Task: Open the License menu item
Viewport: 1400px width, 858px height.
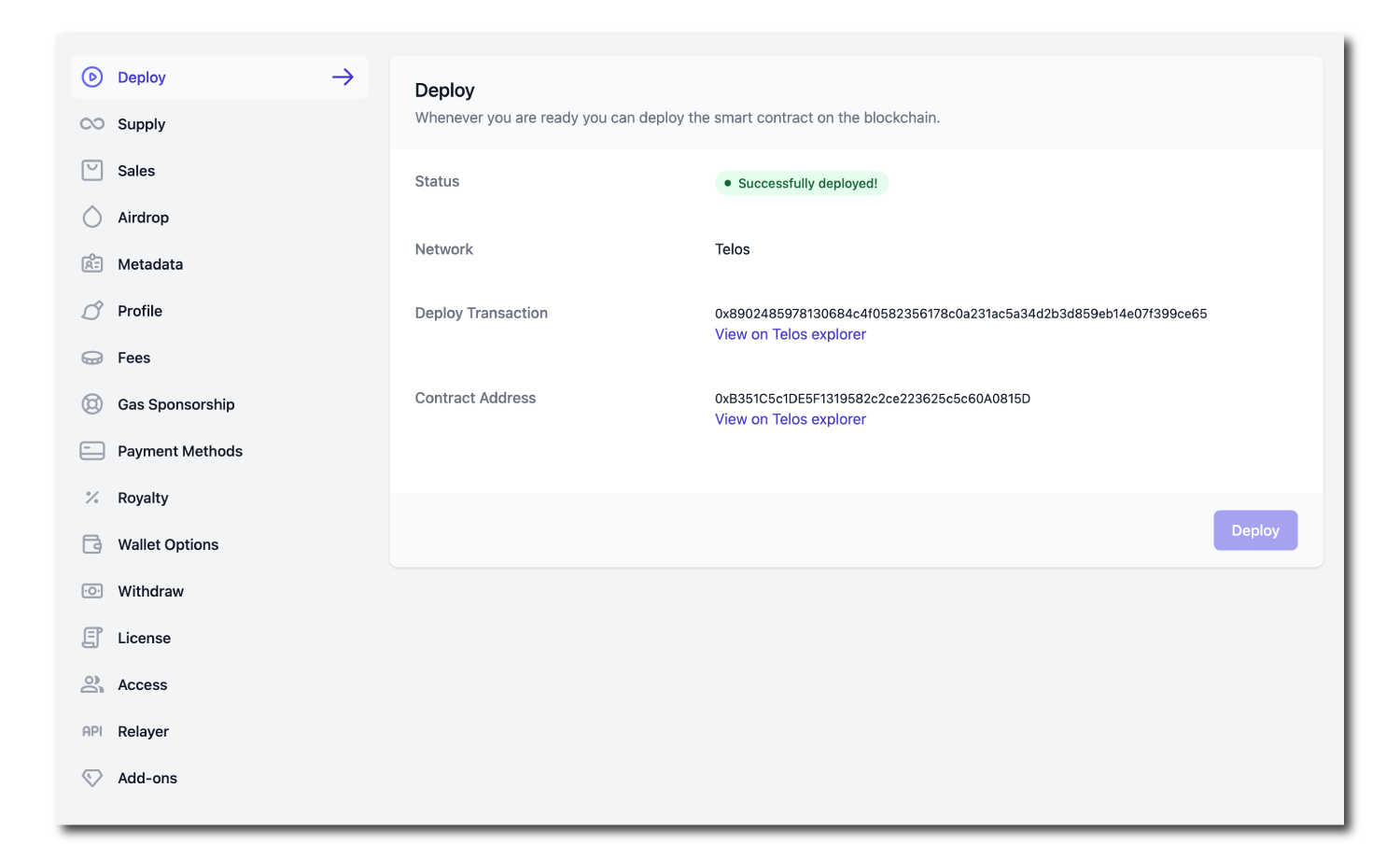Action: (x=144, y=638)
